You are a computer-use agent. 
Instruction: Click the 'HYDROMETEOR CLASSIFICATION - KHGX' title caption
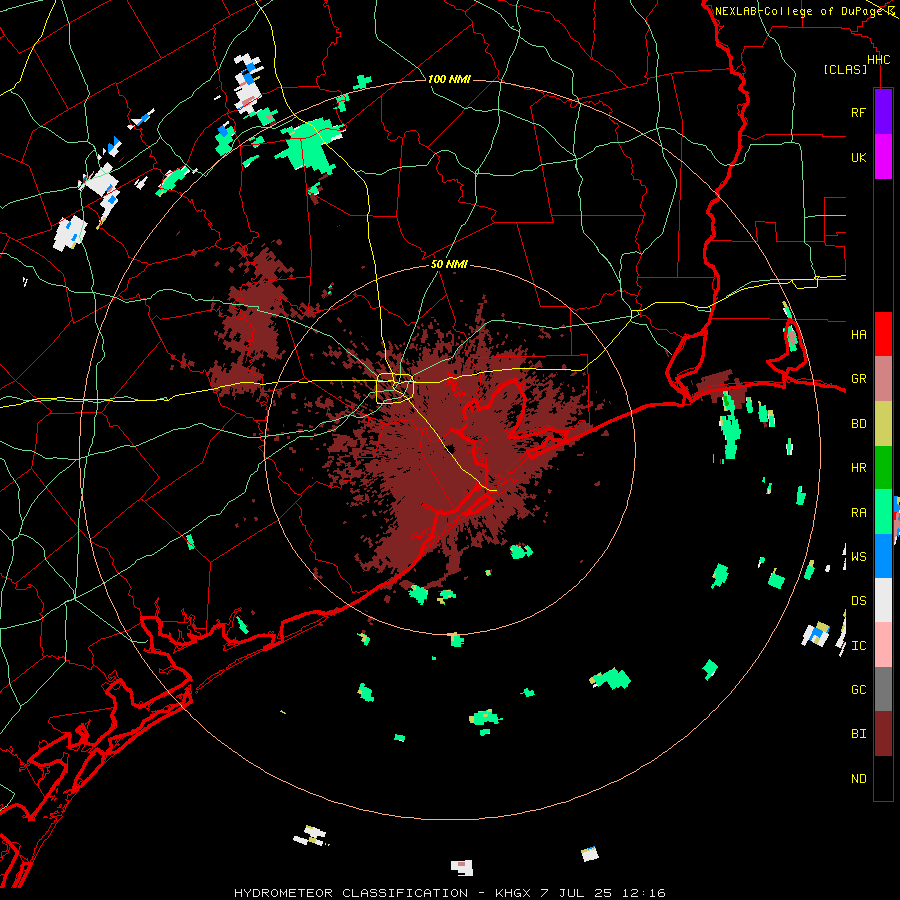[x=382, y=893]
